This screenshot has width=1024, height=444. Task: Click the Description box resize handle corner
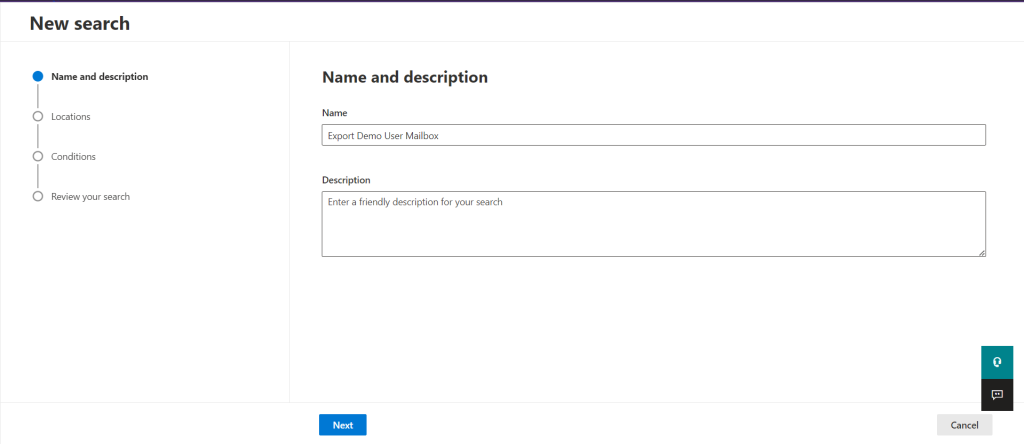[982, 253]
